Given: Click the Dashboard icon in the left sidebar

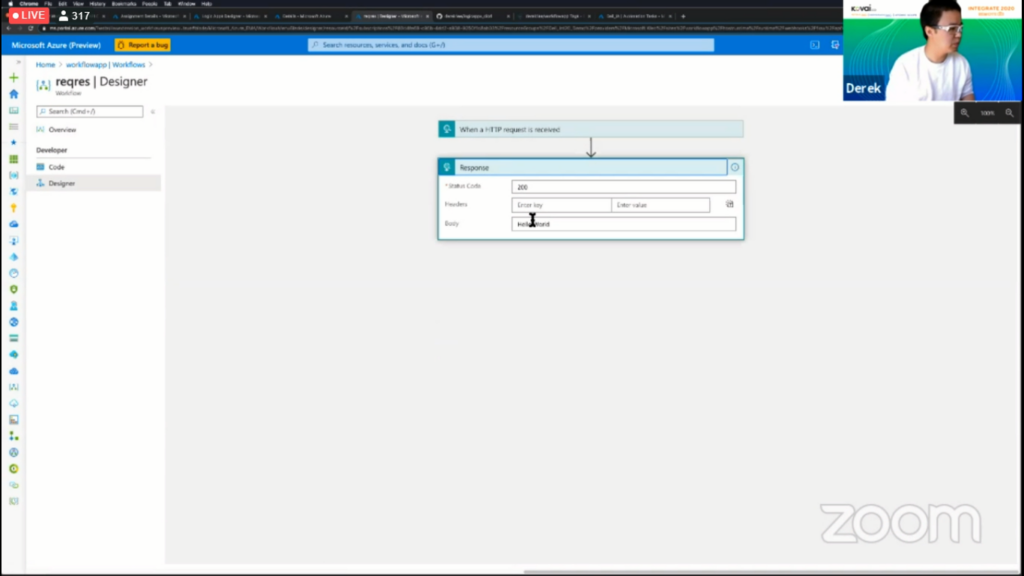Looking at the screenshot, I should pyautogui.click(x=14, y=110).
